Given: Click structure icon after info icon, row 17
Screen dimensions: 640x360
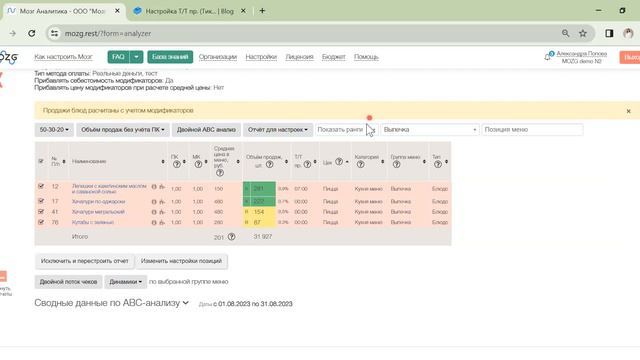Looking at the screenshot, I should coord(162,202).
